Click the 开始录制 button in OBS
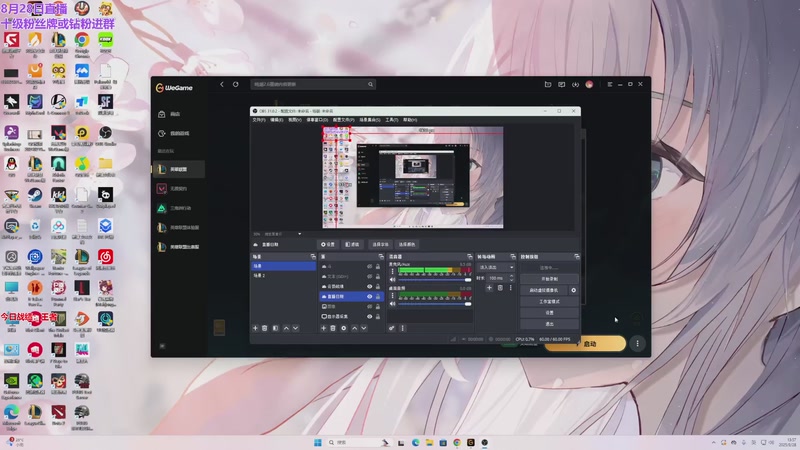The image size is (800, 450). 549,279
